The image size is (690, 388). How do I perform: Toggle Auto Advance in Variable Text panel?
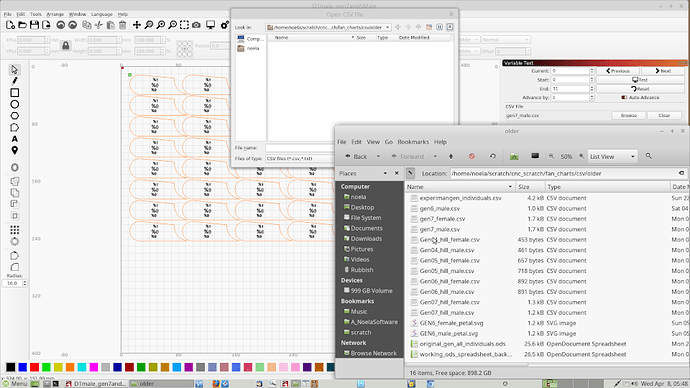click(640, 97)
